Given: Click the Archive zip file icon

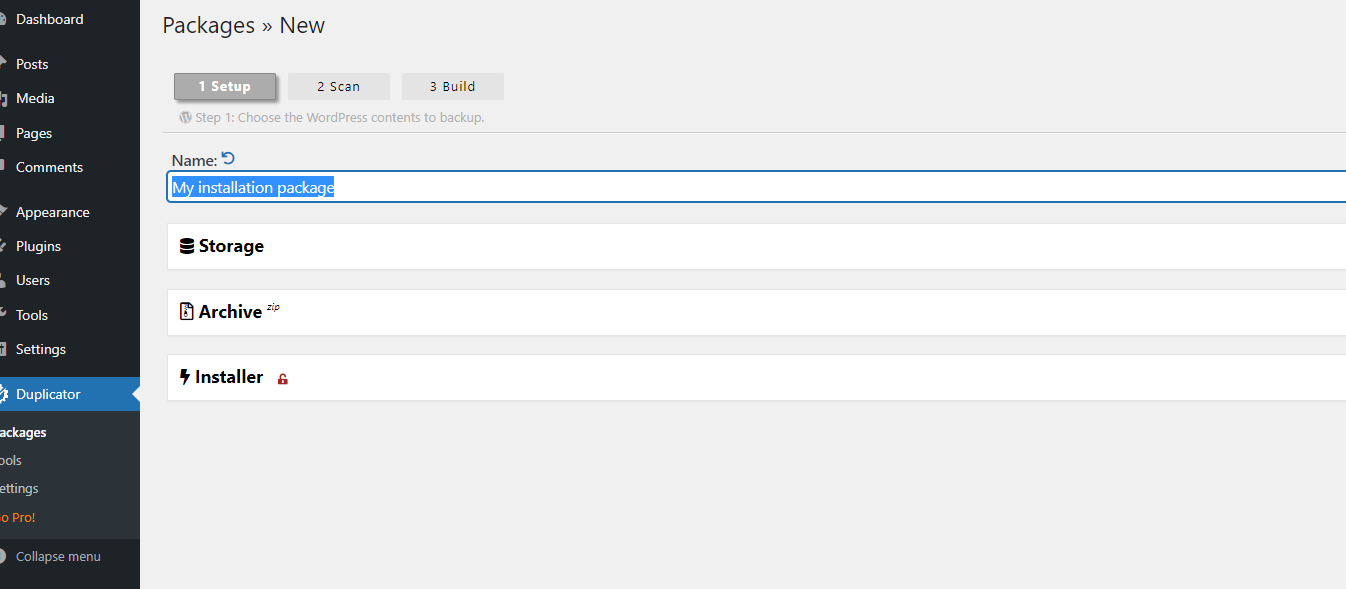Looking at the screenshot, I should point(186,312).
